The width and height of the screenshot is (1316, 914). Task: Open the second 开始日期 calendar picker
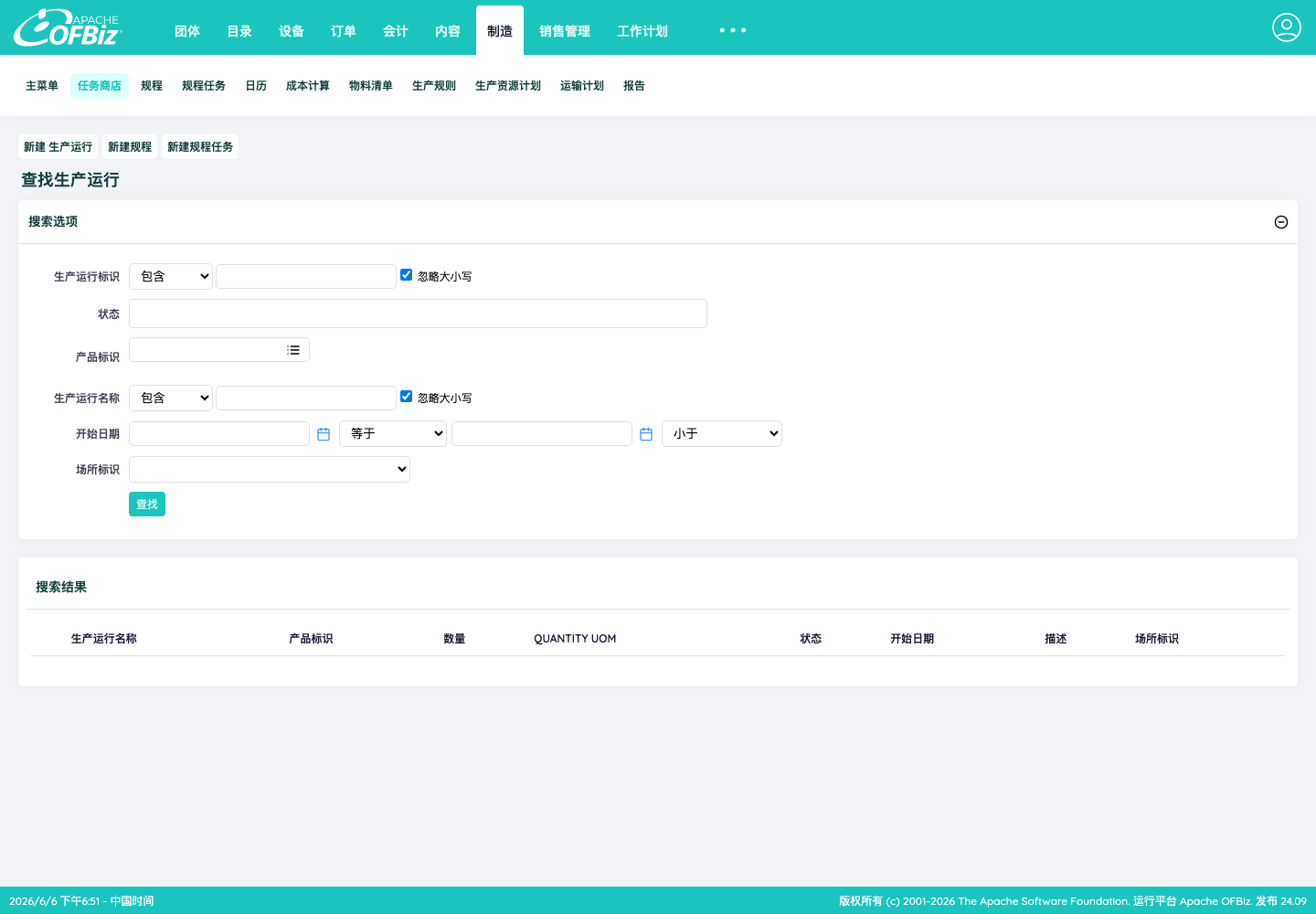(646, 434)
